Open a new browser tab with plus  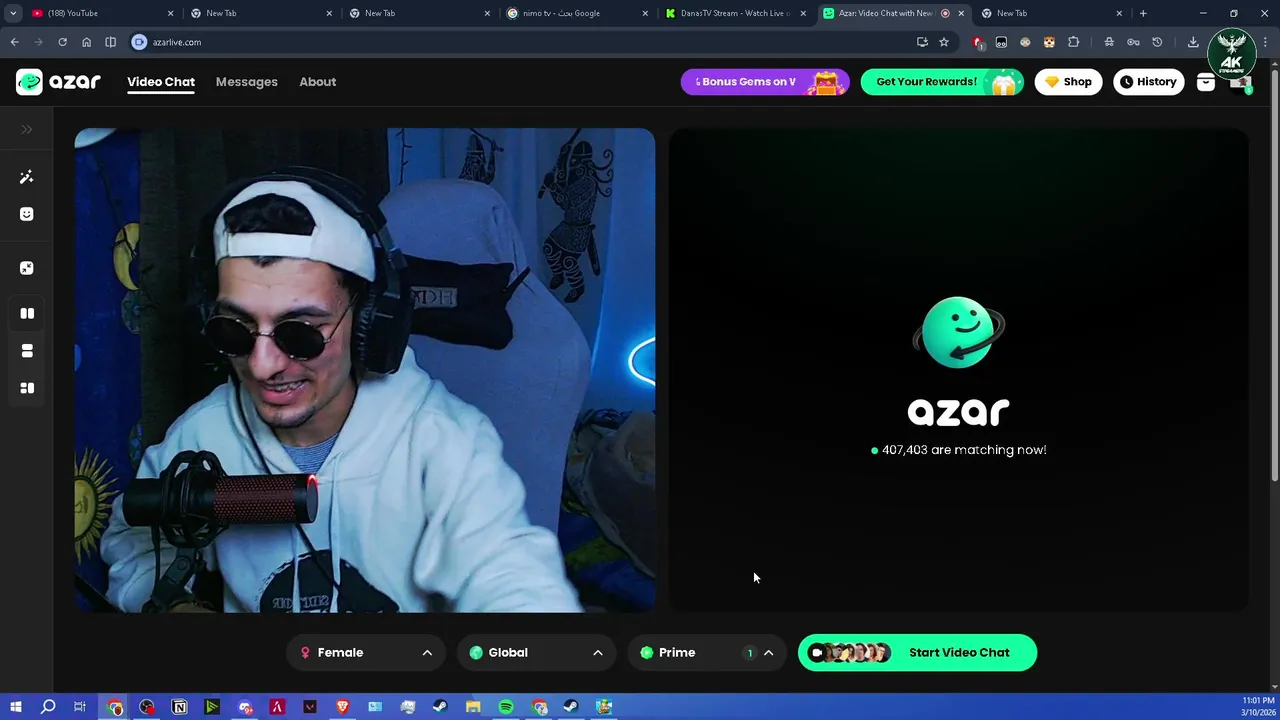[x=1143, y=13]
